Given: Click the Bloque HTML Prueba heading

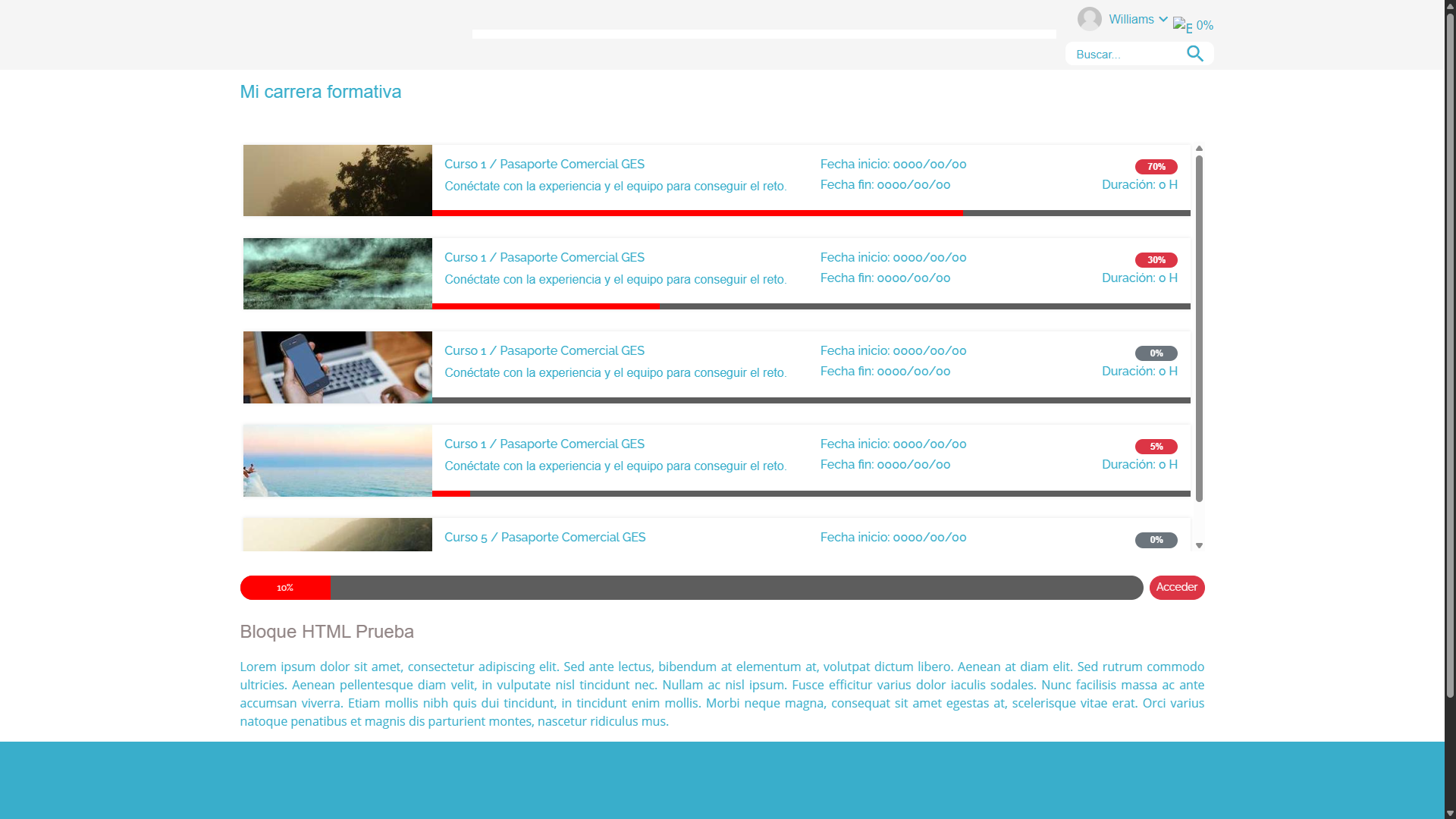Looking at the screenshot, I should coord(327,632).
